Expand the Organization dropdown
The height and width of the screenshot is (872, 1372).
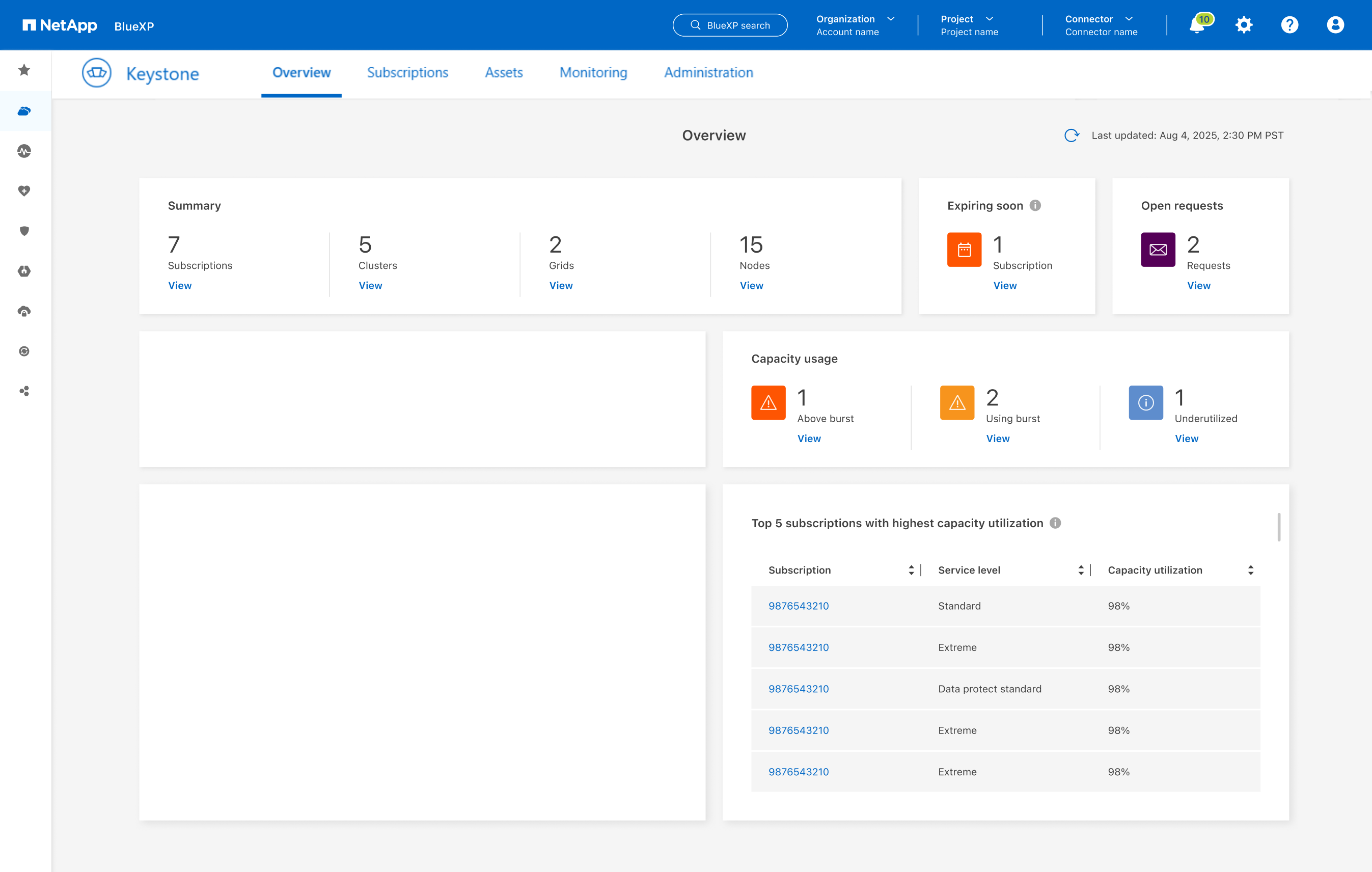click(891, 19)
